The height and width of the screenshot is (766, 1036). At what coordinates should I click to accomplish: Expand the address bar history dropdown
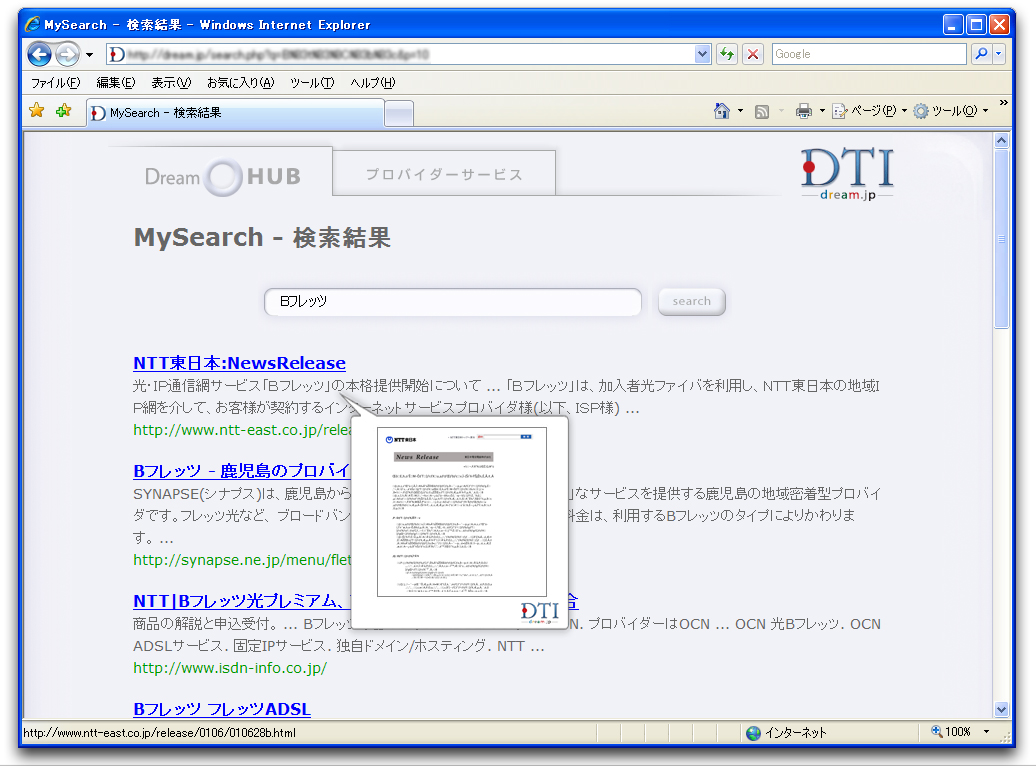702,54
